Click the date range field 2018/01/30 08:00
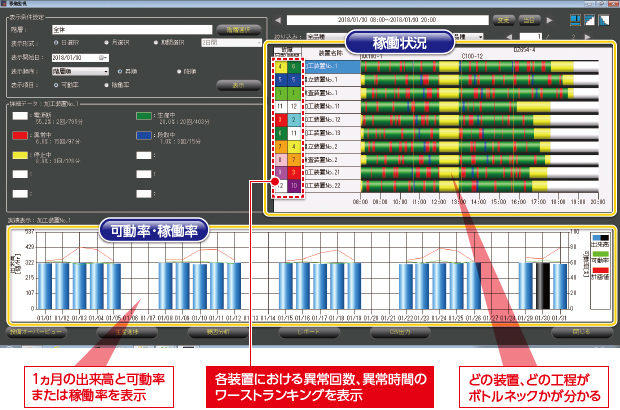This screenshot has width=620, height=410. (x=388, y=20)
